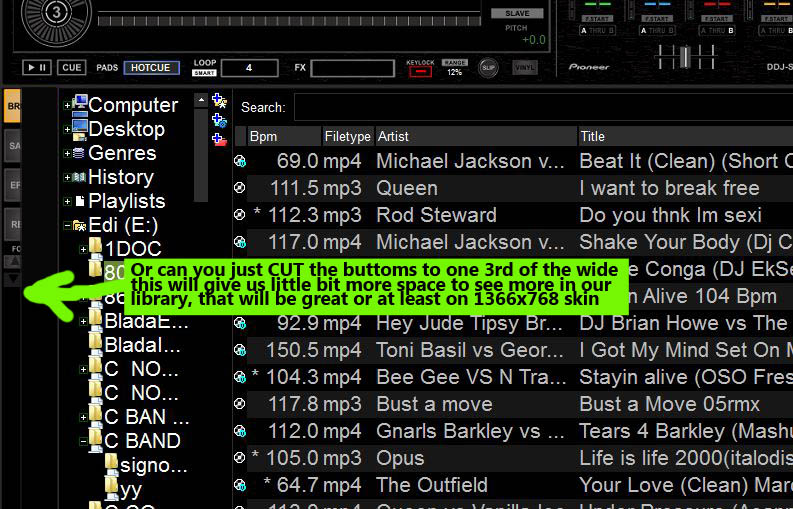The image size is (793, 509).
Task: Click disc icon of Bust a move row
Action: [240, 404]
